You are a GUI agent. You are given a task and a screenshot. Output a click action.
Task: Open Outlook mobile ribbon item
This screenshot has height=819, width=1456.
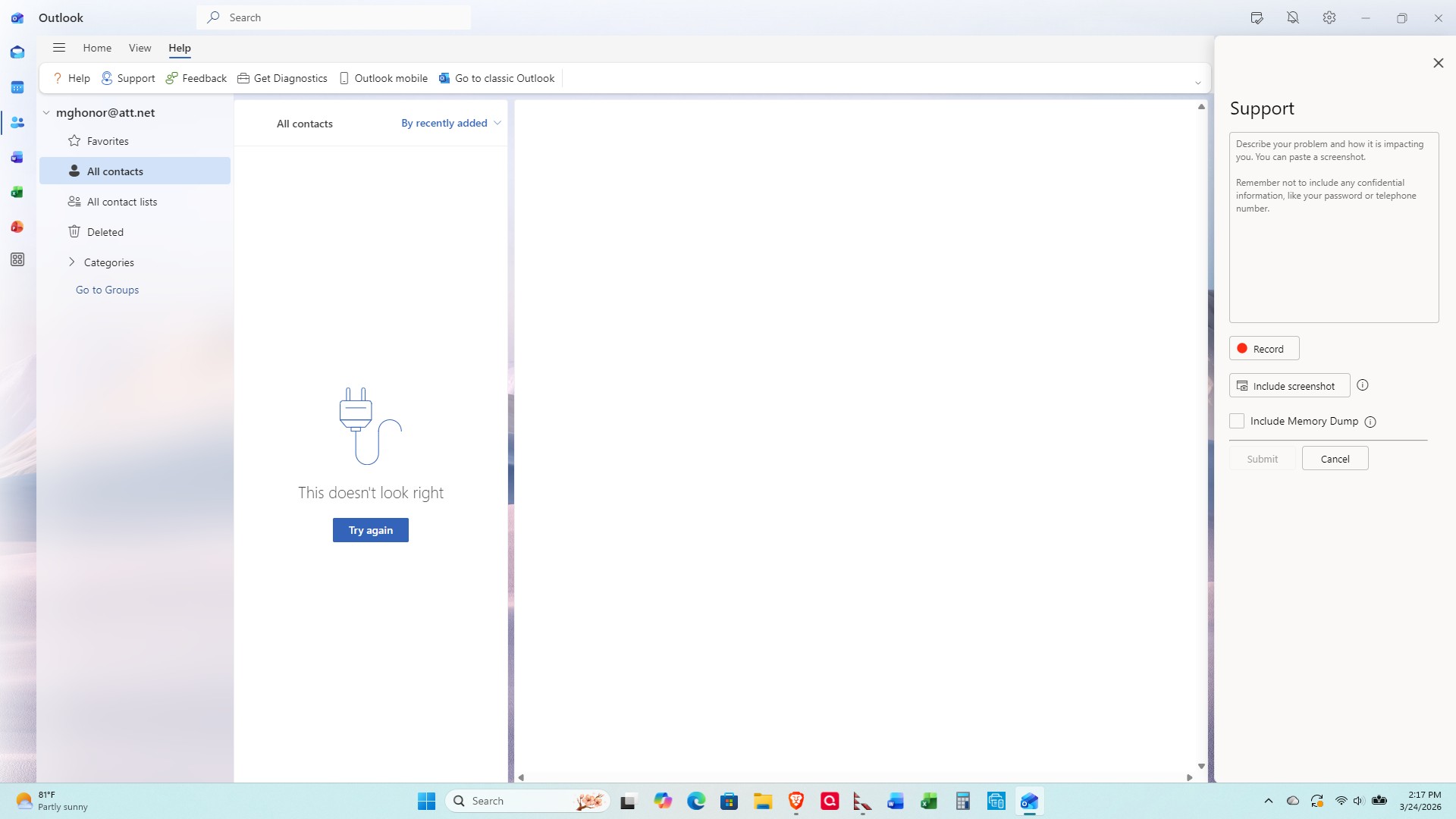383,78
